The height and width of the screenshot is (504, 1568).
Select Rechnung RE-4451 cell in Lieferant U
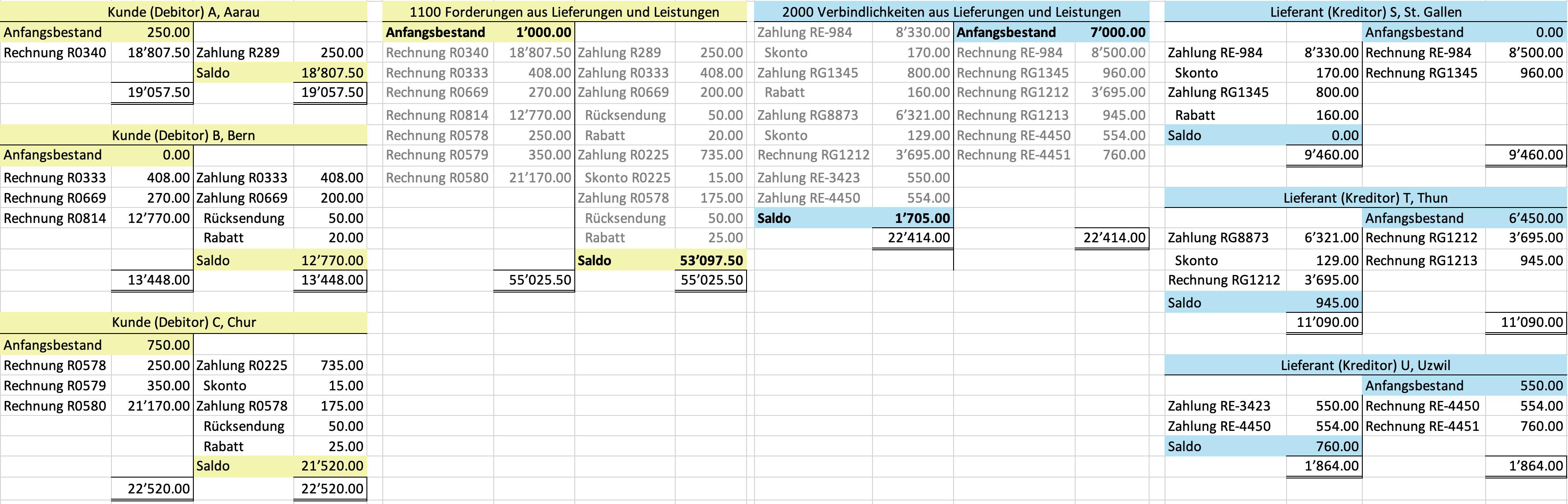(x=1422, y=426)
